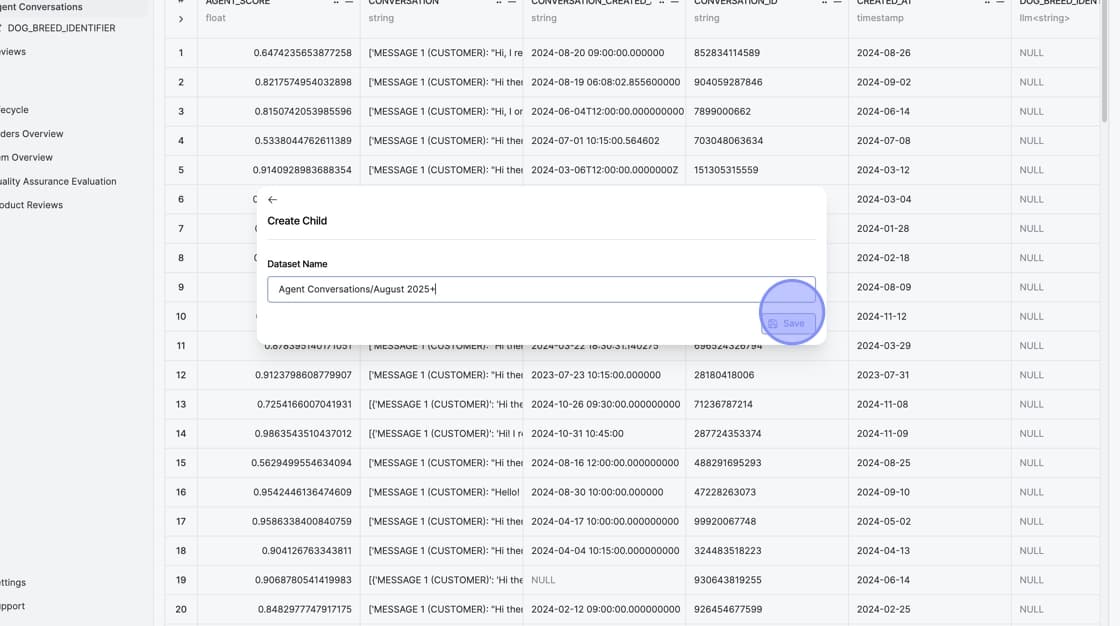
Task: Click the NULL conversation-created cell in row 19
Action: point(543,580)
